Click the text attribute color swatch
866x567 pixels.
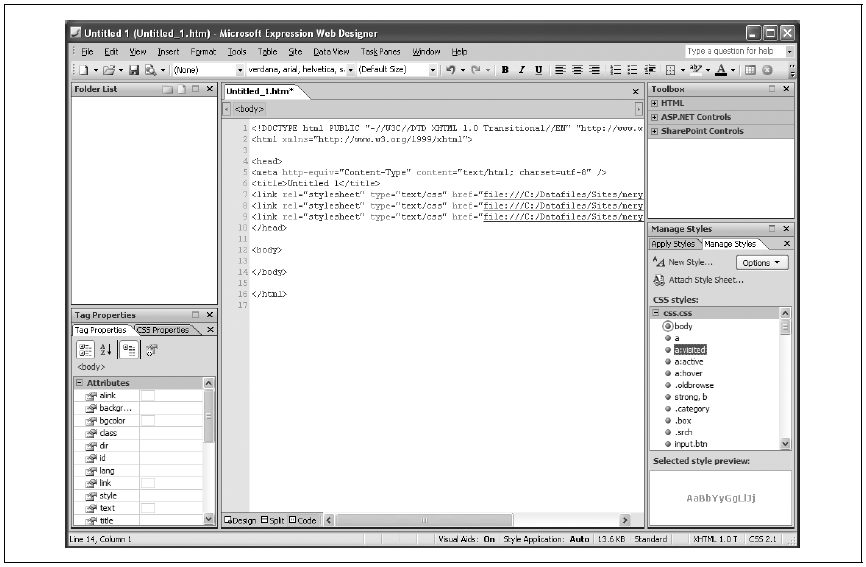(x=147, y=508)
